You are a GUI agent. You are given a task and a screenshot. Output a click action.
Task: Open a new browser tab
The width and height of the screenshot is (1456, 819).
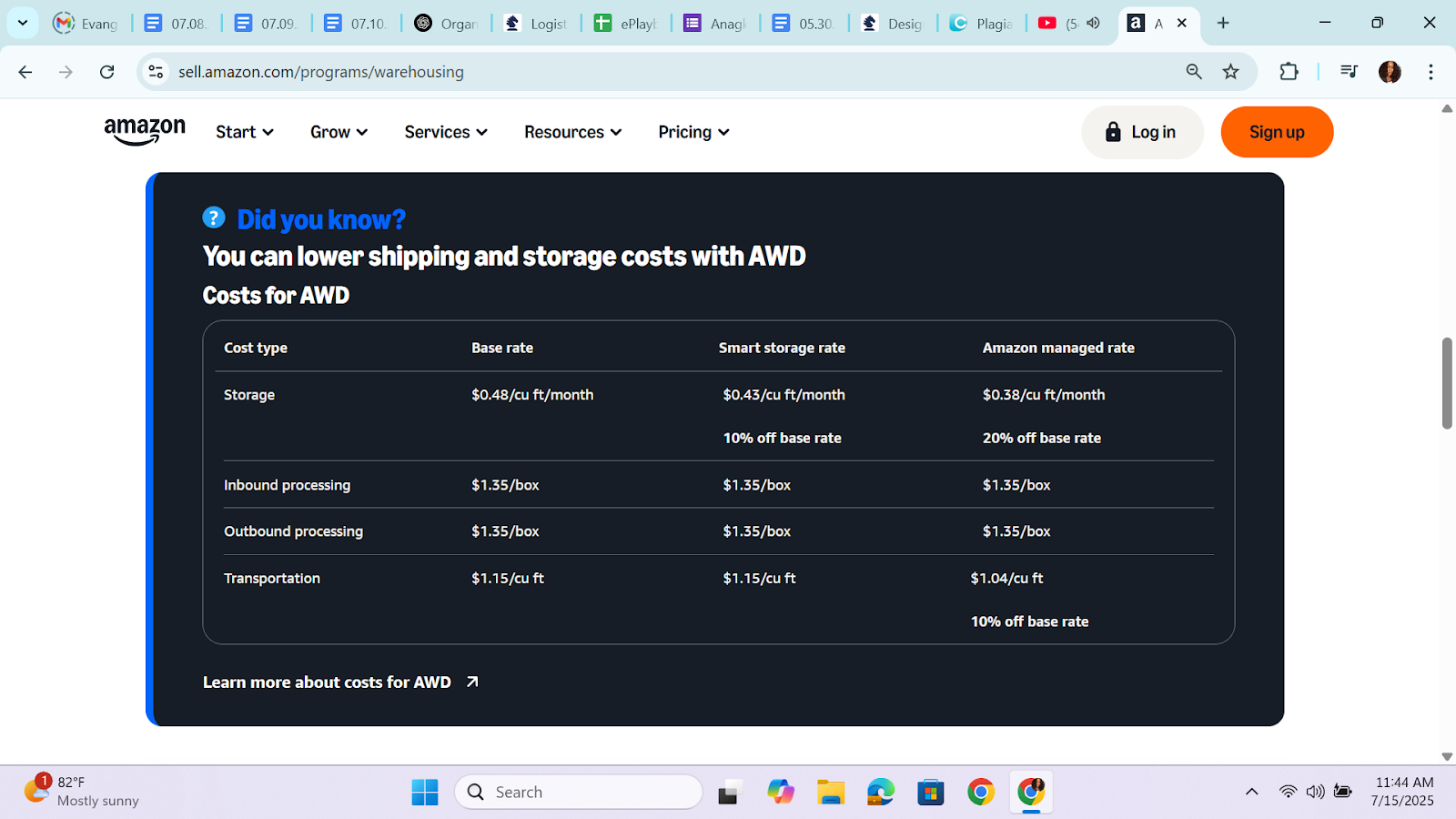(1223, 23)
